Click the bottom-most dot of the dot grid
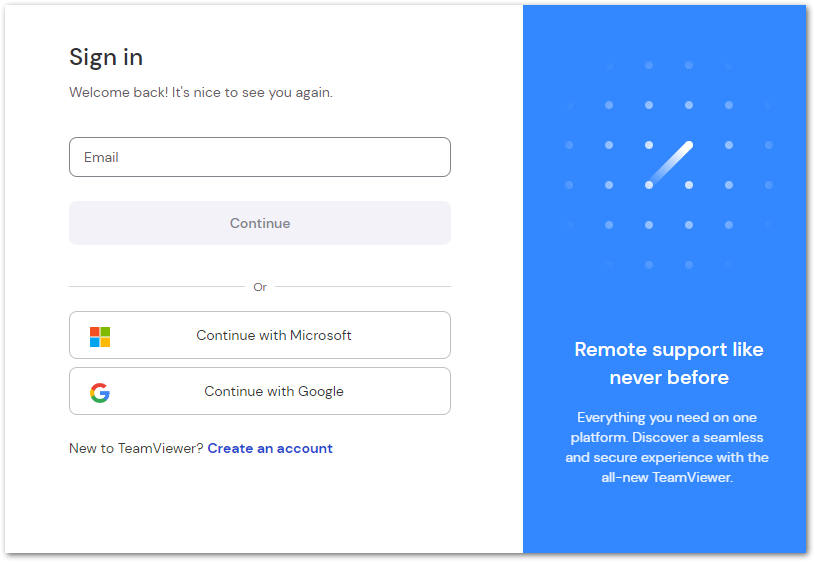Viewport: 815px width, 562px height. click(x=649, y=265)
